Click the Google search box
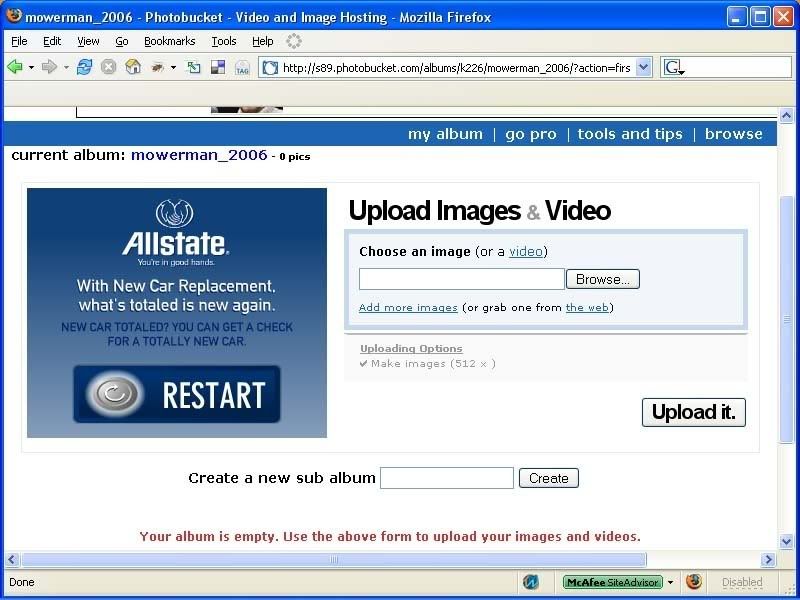Viewport: 800px width, 600px height. [x=738, y=67]
